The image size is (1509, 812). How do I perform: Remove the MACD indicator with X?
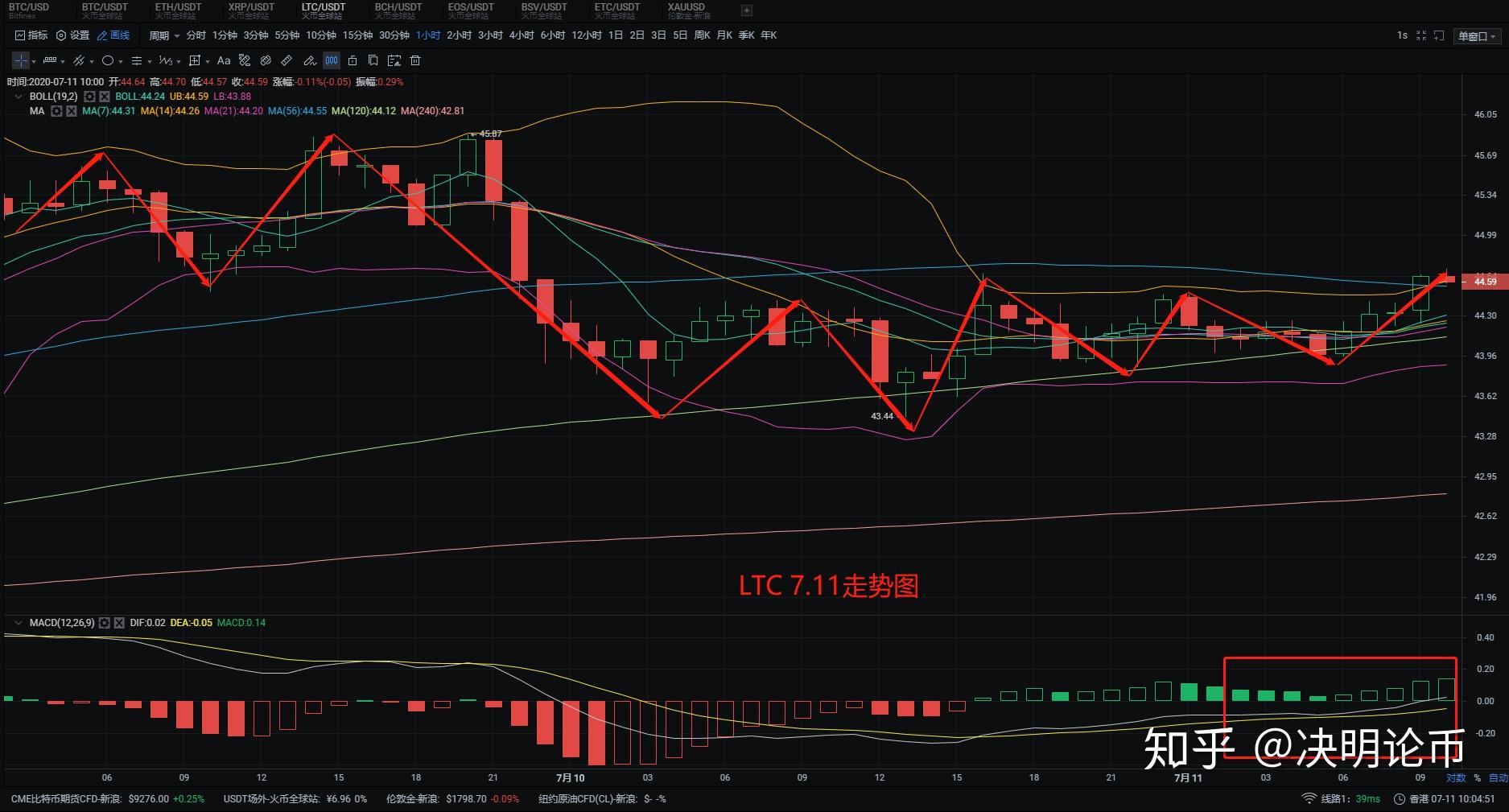(x=120, y=623)
